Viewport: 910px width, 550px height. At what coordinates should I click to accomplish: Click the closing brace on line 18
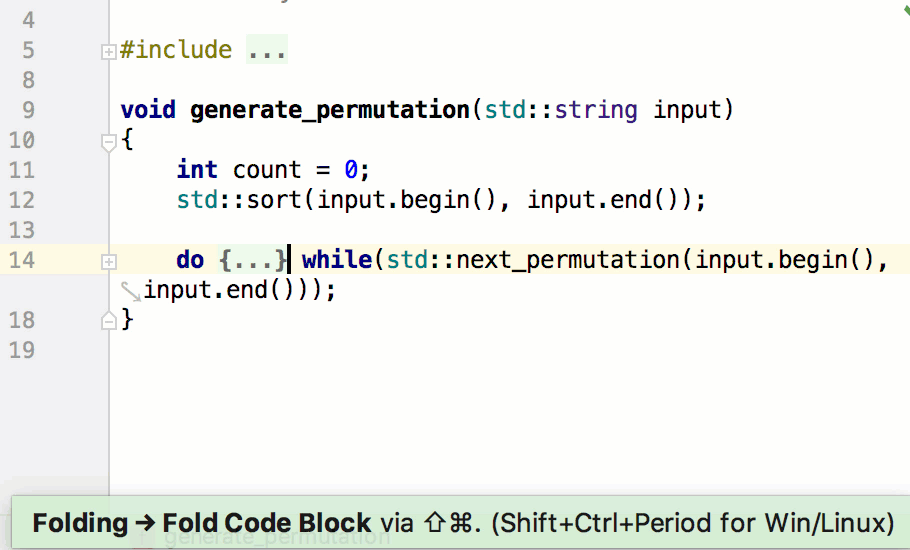coord(127,319)
